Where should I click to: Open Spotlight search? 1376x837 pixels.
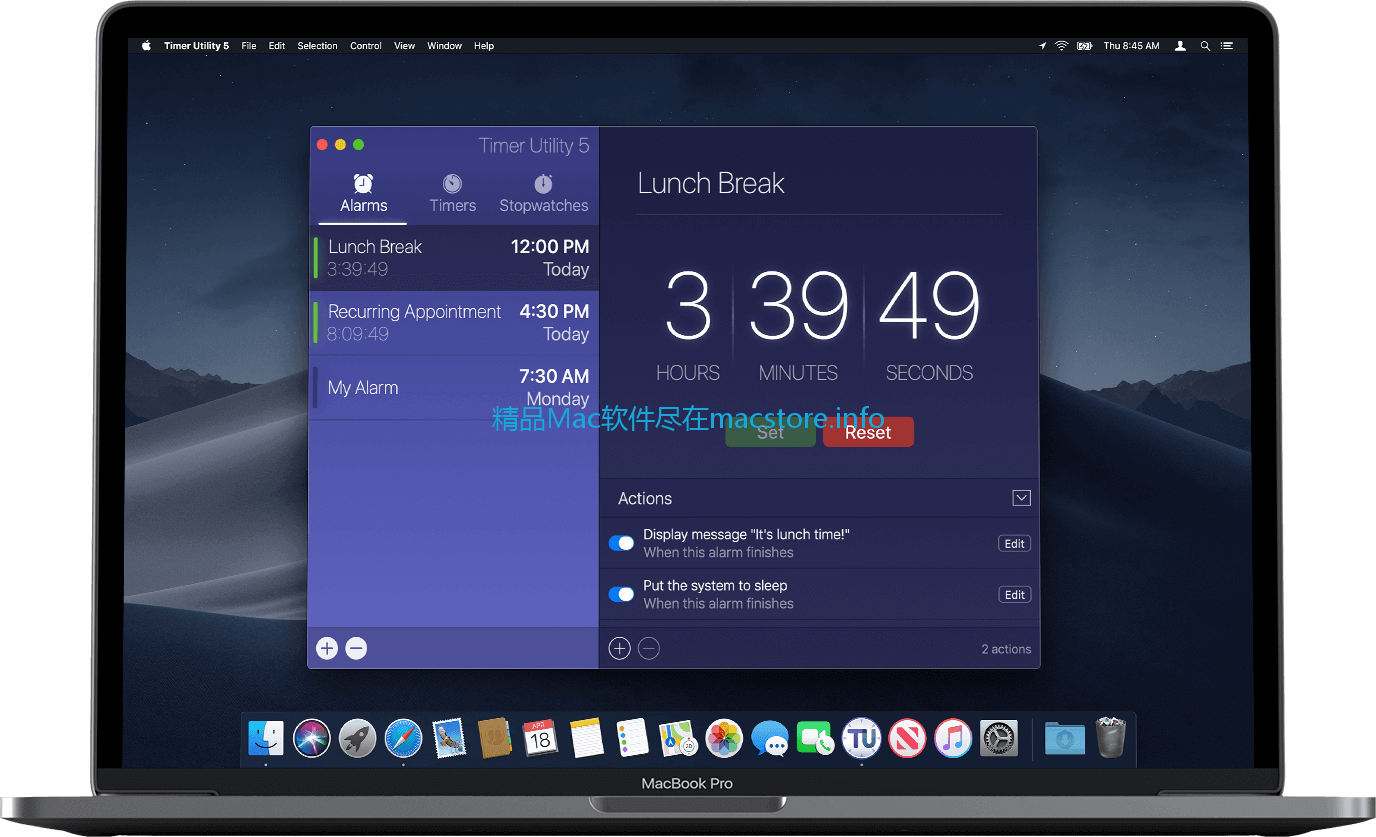tap(1205, 46)
